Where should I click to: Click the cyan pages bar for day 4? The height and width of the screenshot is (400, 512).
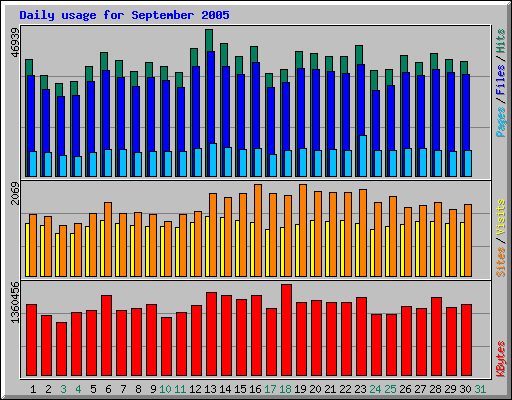pos(78,166)
